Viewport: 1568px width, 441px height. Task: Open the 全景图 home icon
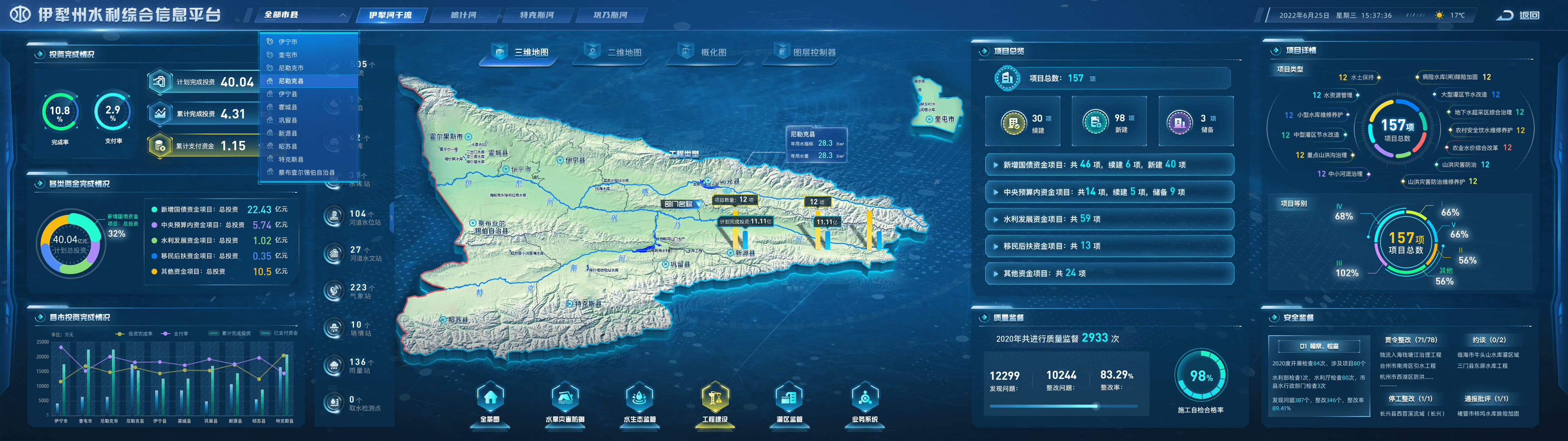tap(490, 397)
